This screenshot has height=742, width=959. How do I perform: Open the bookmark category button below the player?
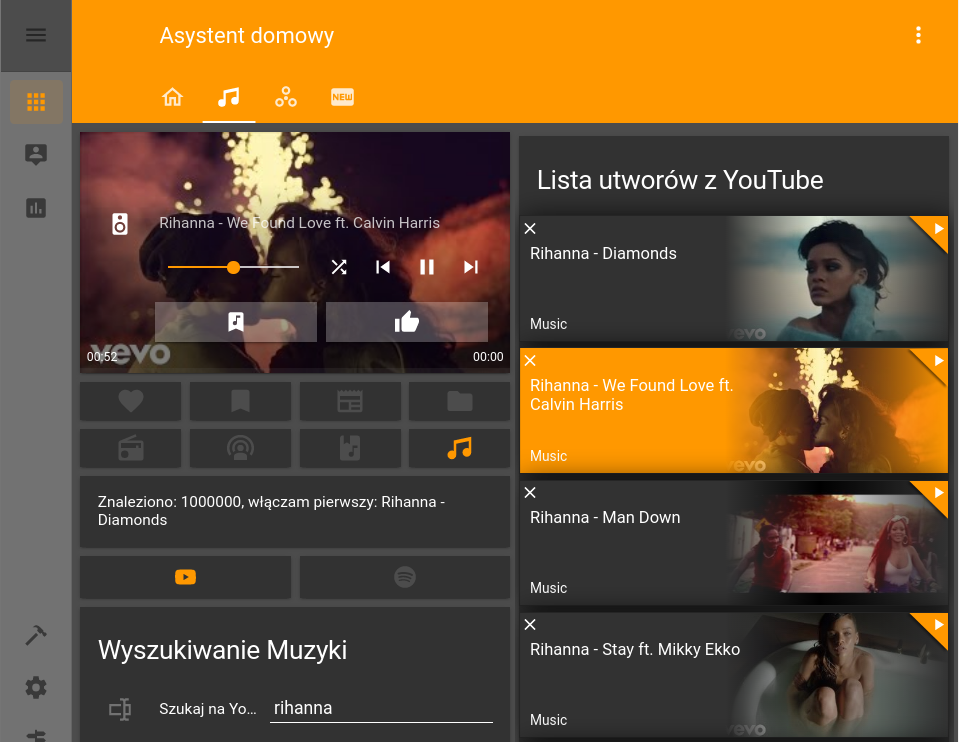click(x=240, y=401)
